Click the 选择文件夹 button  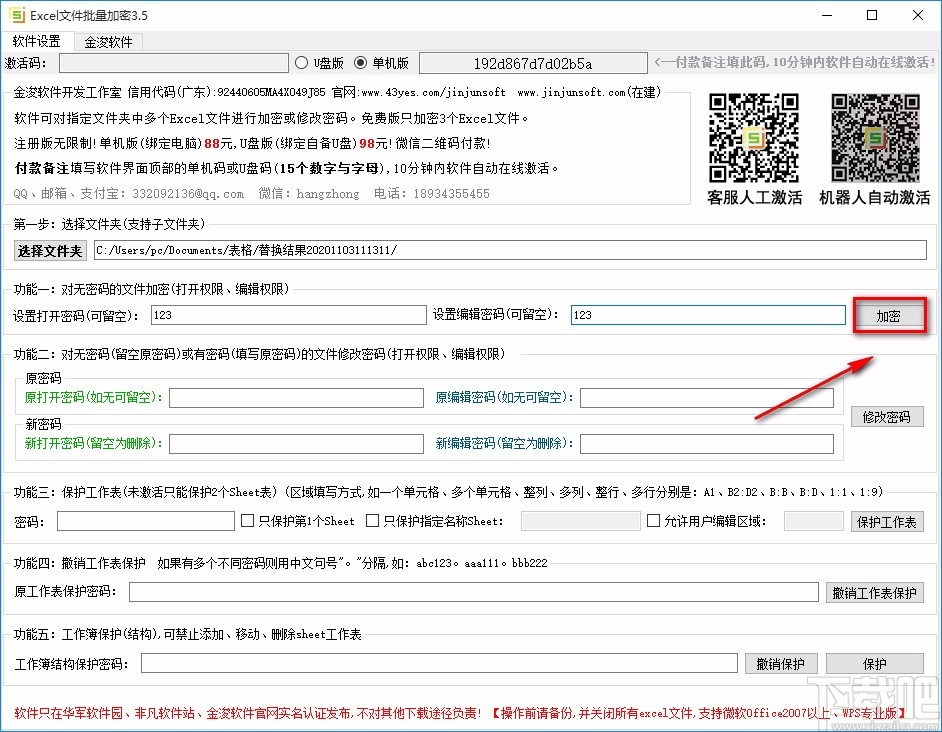pyautogui.click(x=49, y=251)
